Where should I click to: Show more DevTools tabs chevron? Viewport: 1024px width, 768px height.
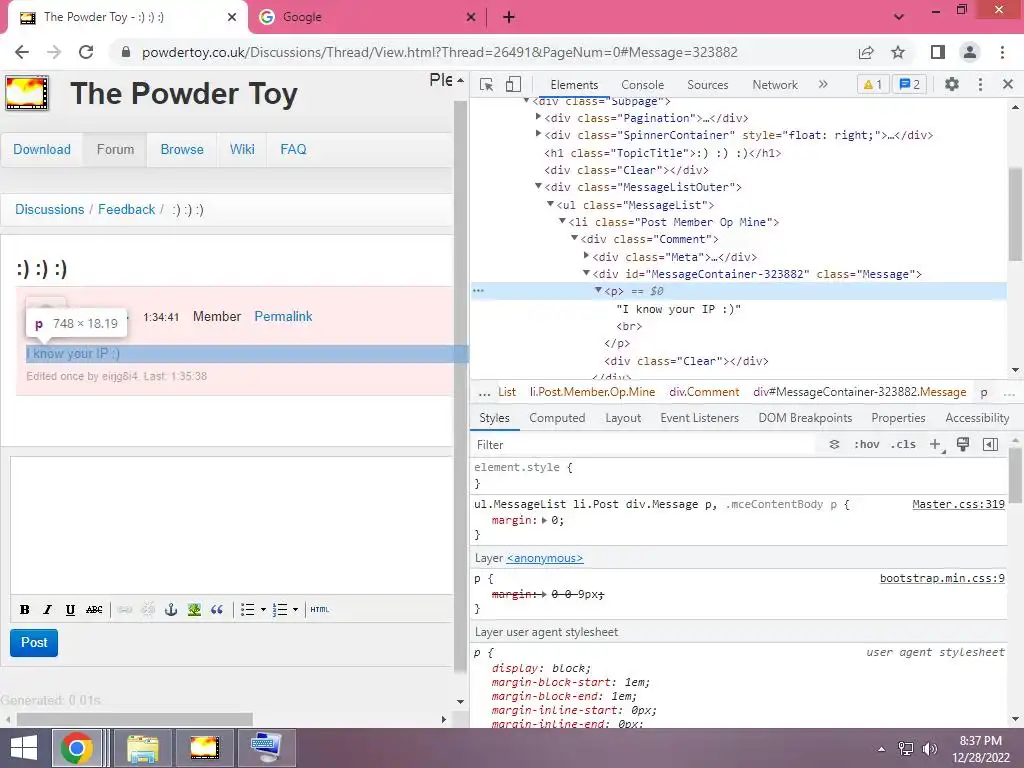click(x=823, y=84)
